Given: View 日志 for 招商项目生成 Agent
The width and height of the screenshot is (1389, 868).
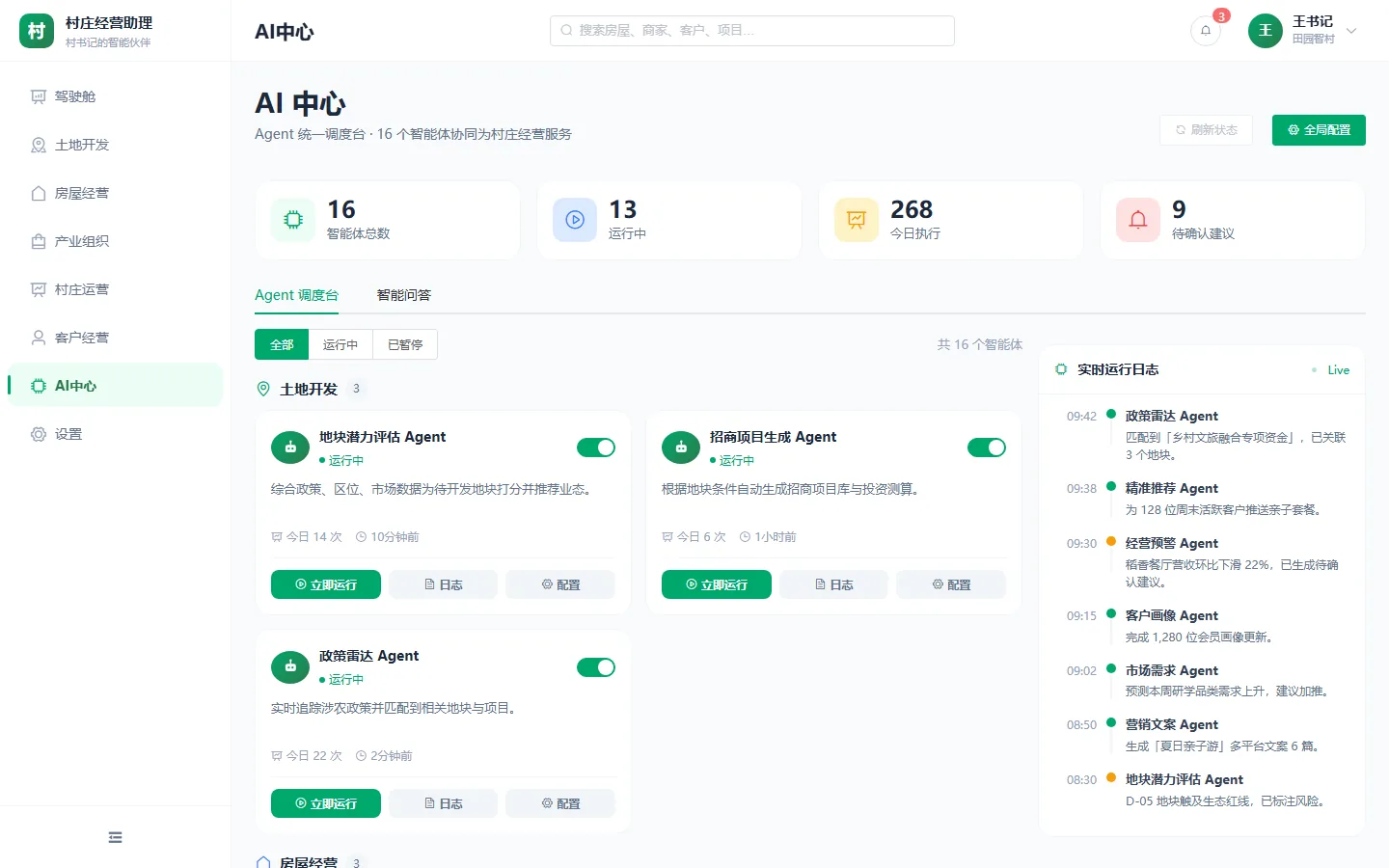Looking at the screenshot, I should (x=833, y=584).
